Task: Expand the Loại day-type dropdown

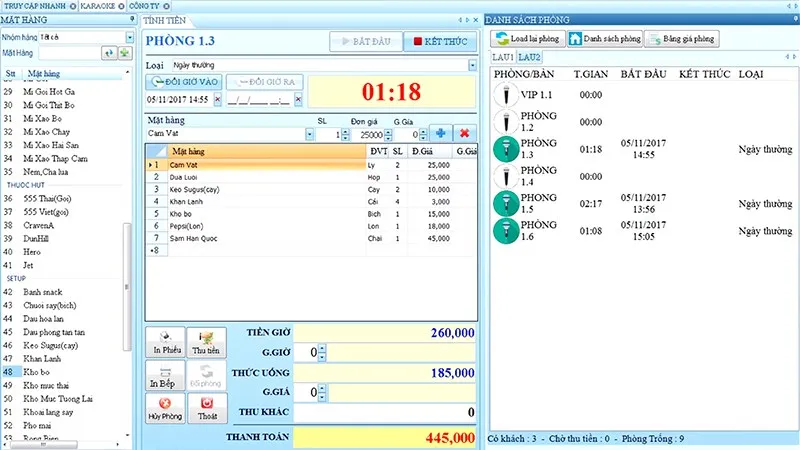Action: [472, 66]
